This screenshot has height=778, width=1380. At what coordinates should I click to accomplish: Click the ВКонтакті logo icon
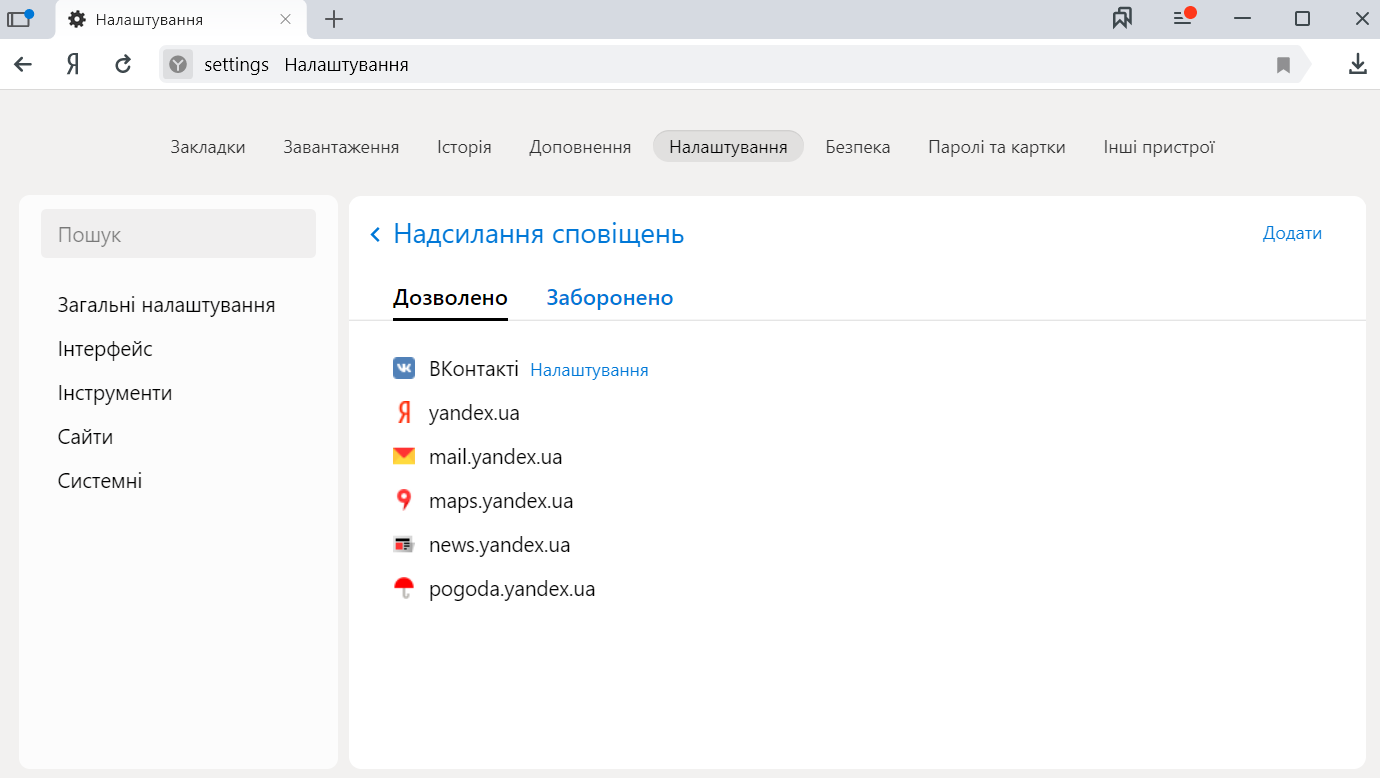pyautogui.click(x=404, y=369)
